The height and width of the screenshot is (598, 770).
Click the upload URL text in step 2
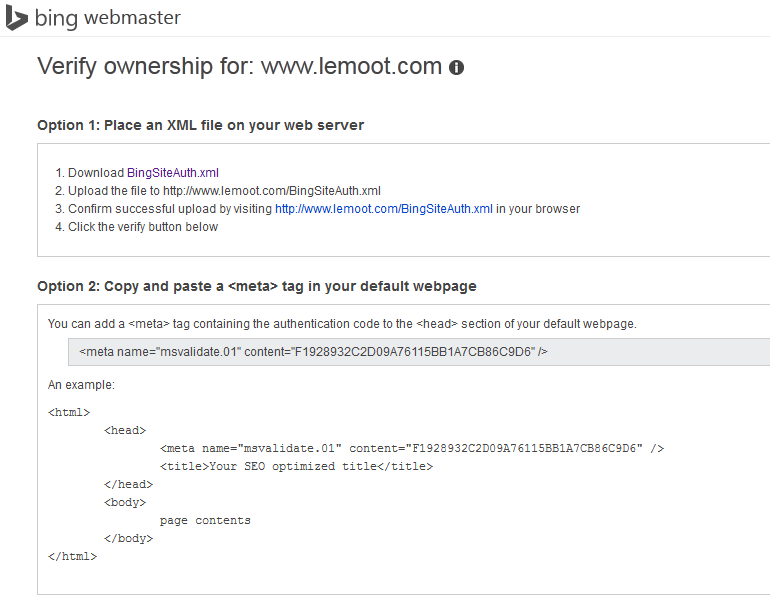click(272, 190)
